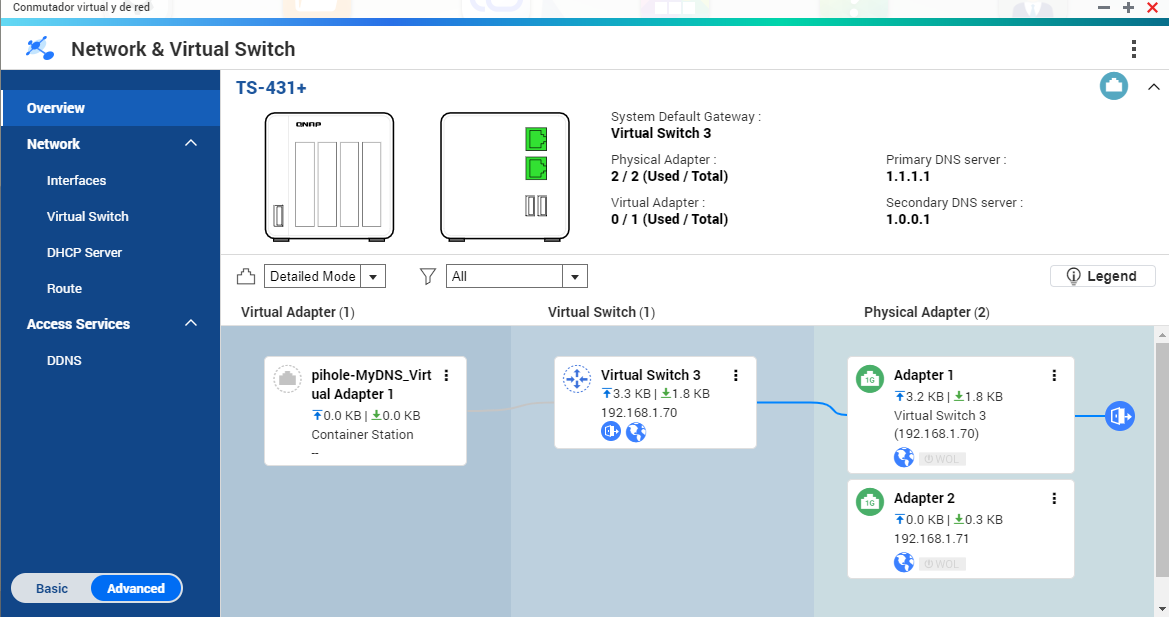Open the Detailed Mode dropdown
The image size is (1169, 617).
pyautogui.click(x=325, y=276)
